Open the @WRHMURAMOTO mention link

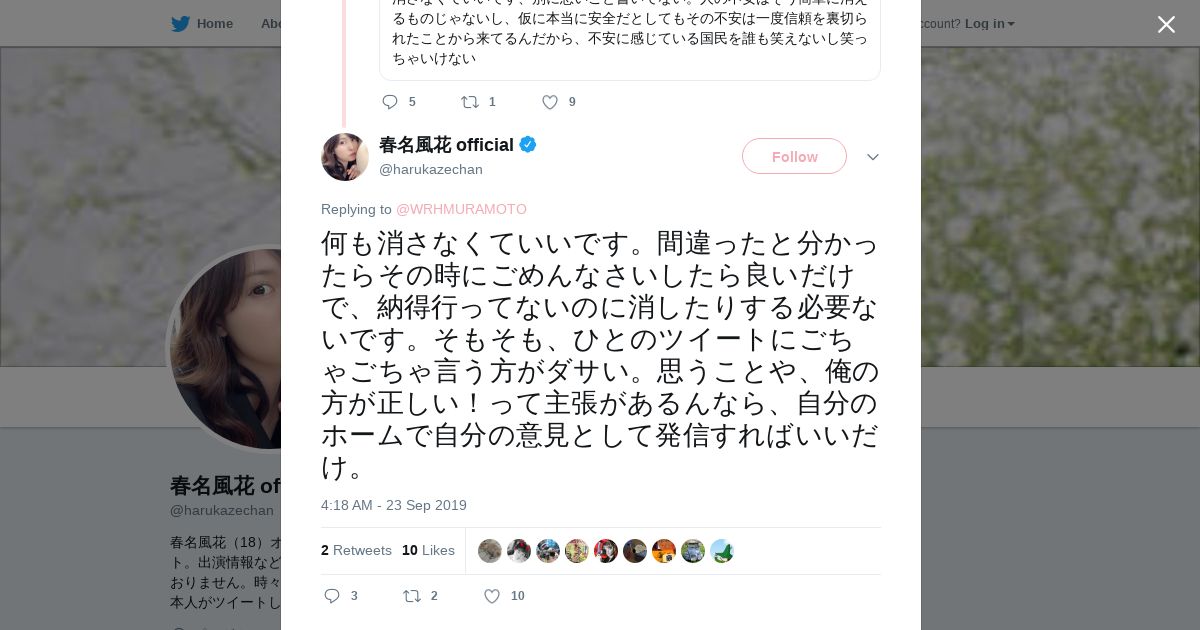point(461,209)
